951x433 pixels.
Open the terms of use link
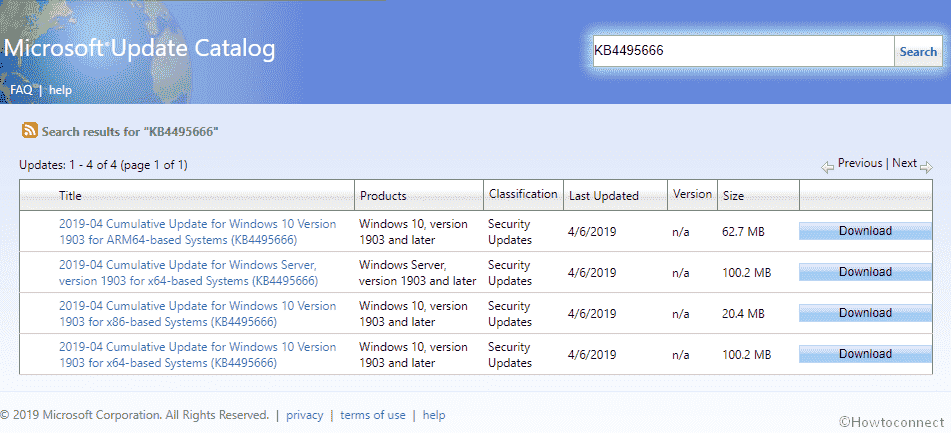coord(372,415)
